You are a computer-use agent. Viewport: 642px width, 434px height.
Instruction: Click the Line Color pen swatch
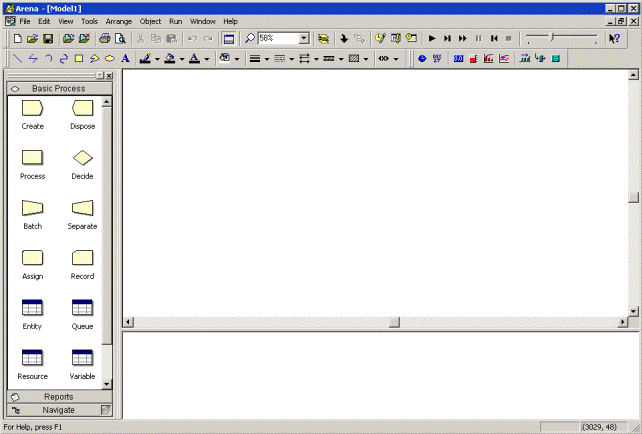[145, 59]
